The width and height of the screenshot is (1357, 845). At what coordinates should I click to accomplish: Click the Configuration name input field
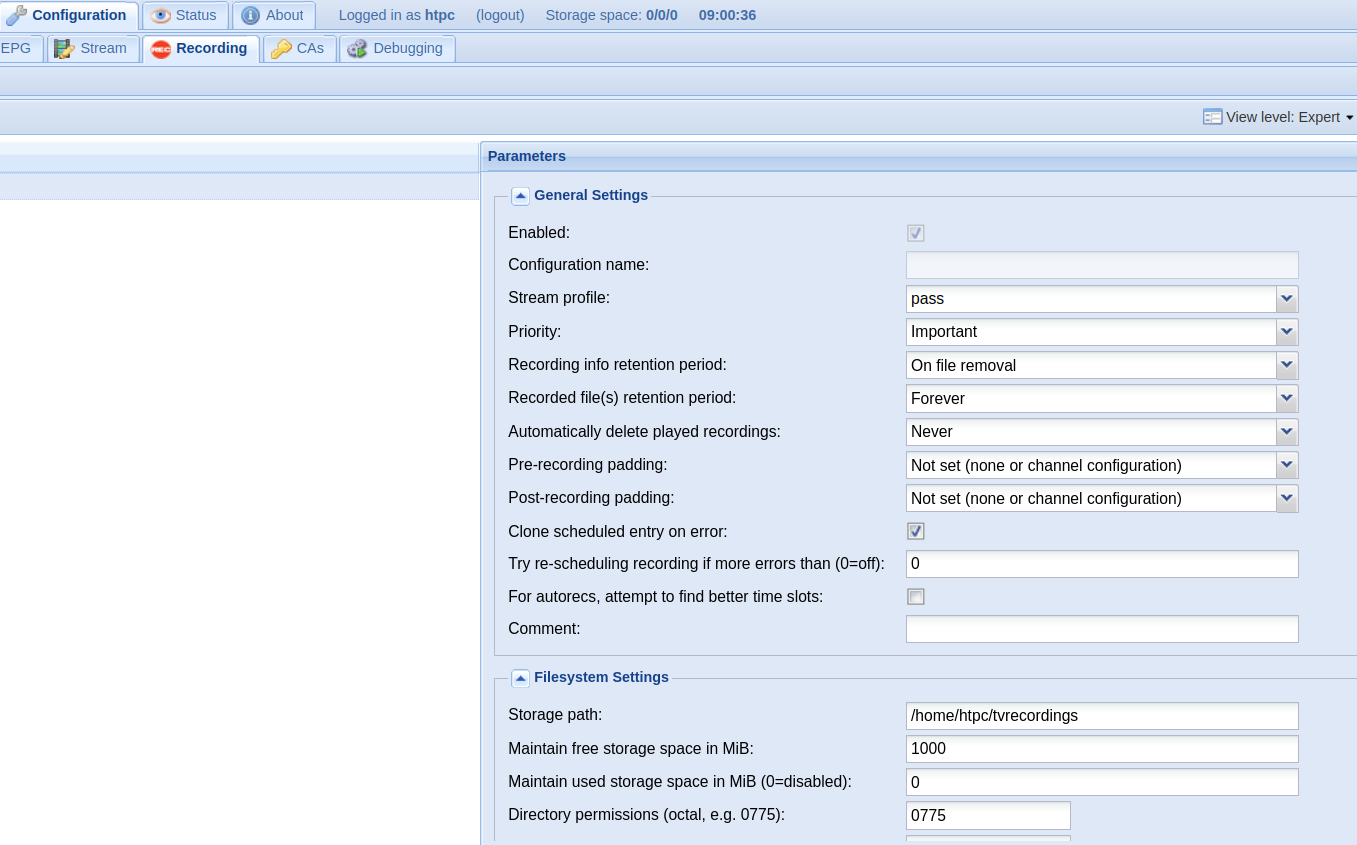click(1102, 265)
